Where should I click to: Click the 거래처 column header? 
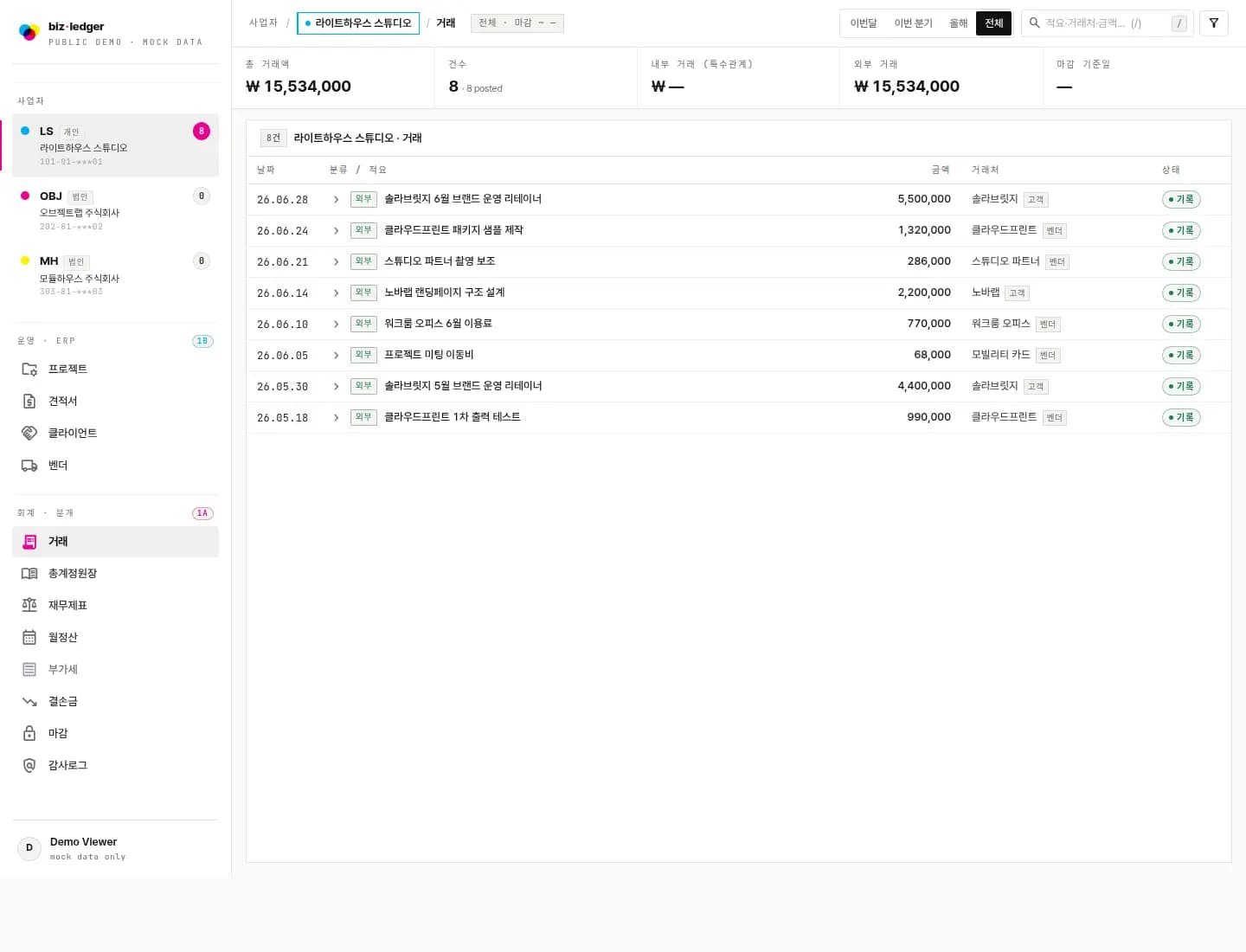coord(985,170)
